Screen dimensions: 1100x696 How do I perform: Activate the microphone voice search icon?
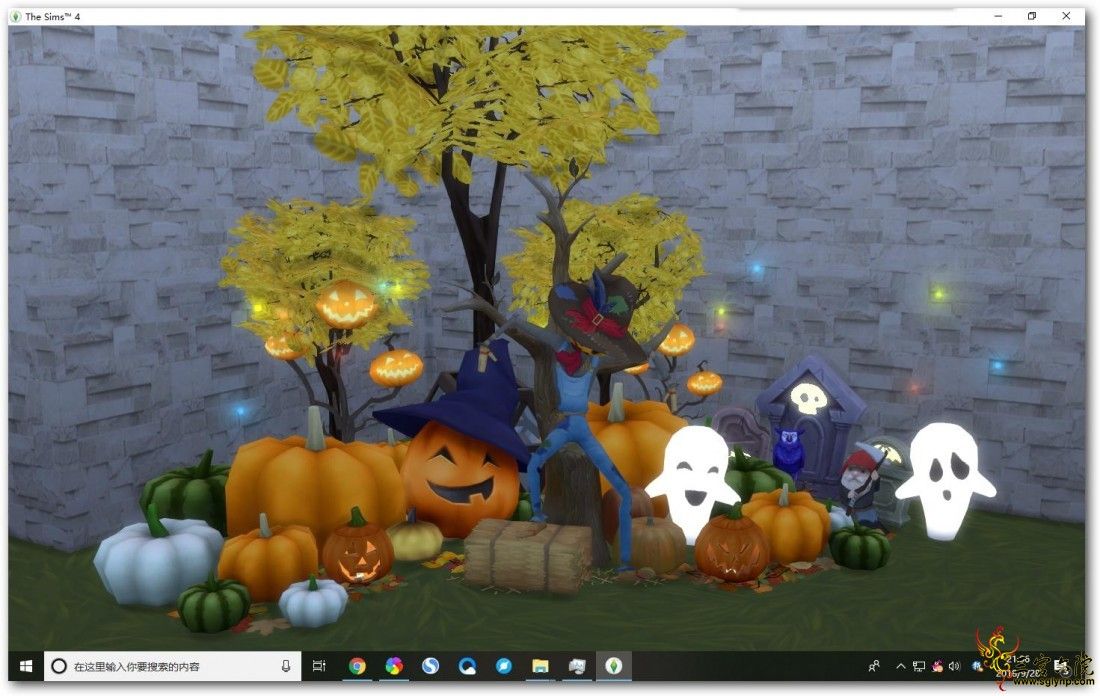pos(286,667)
